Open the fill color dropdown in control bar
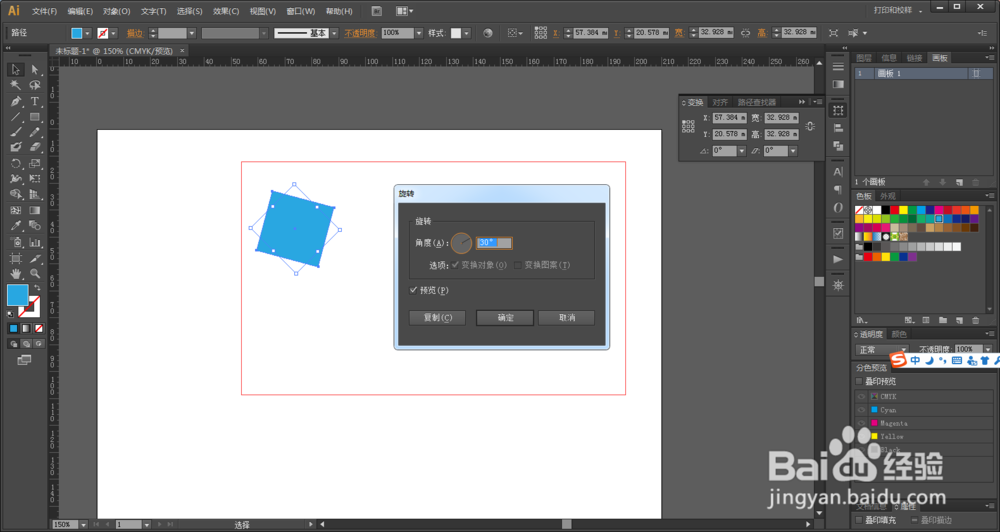The height and width of the screenshot is (532, 1000). (87, 33)
